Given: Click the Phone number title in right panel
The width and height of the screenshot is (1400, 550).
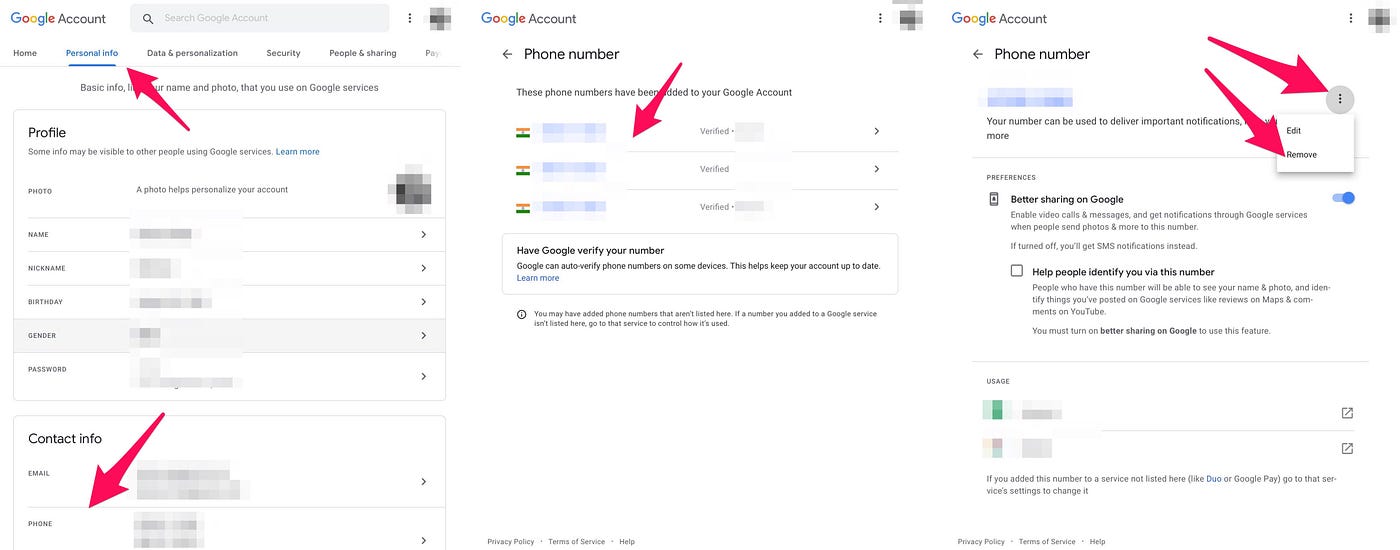Looking at the screenshot, I should [1042, 54].
